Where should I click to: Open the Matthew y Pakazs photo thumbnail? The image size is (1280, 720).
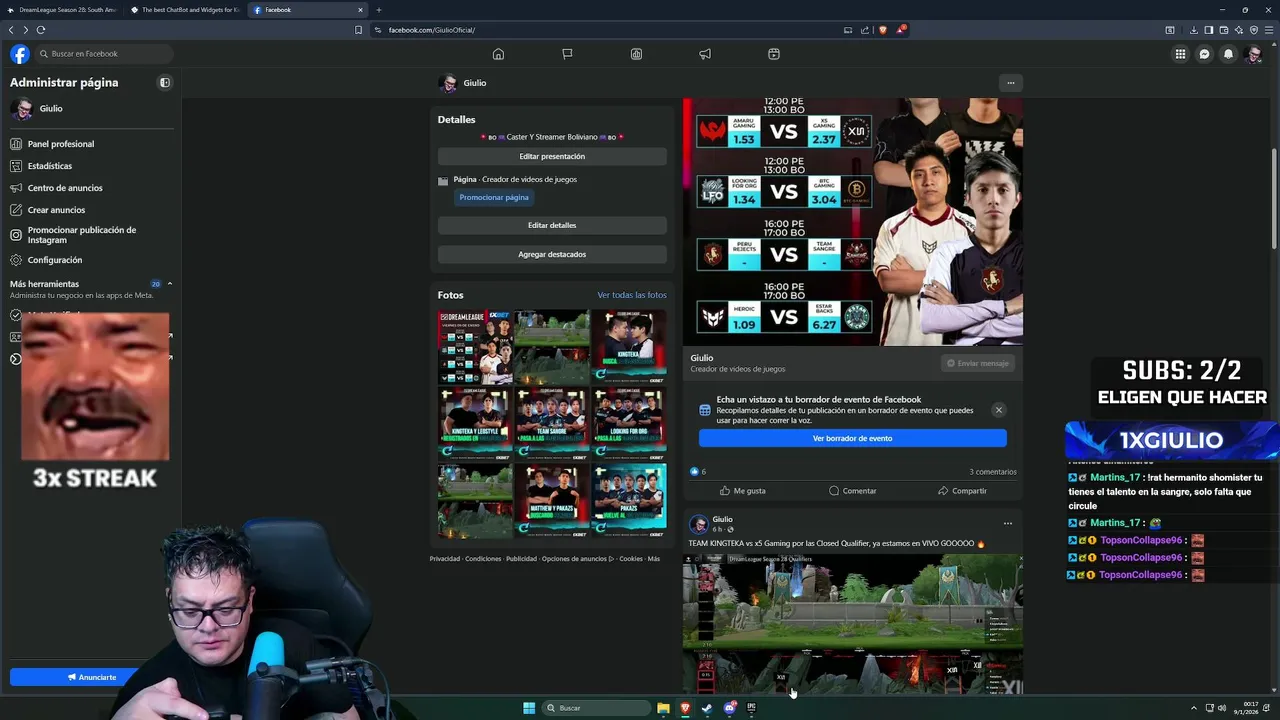(x=552, y=501)
